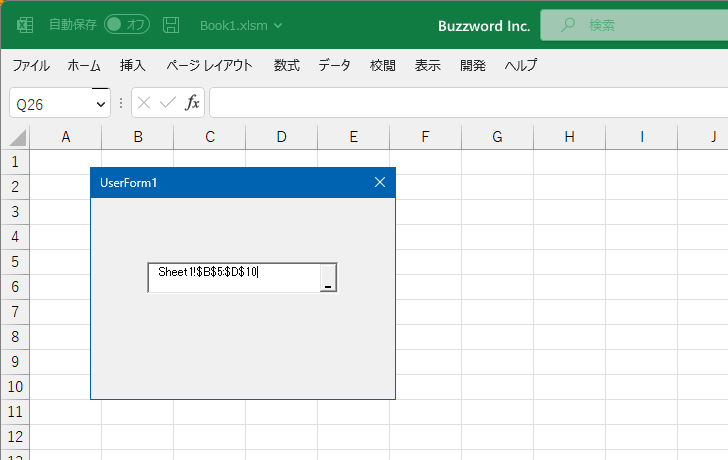Viewport: 728px width, 460px height.
Task: Click the Insert Function fx icon
Action: (x=192, y=103)
